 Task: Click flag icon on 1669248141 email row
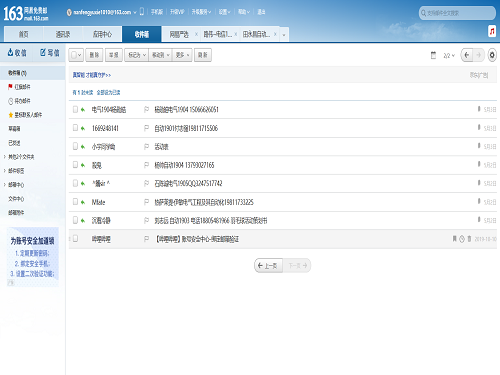(x=146, y=128)
